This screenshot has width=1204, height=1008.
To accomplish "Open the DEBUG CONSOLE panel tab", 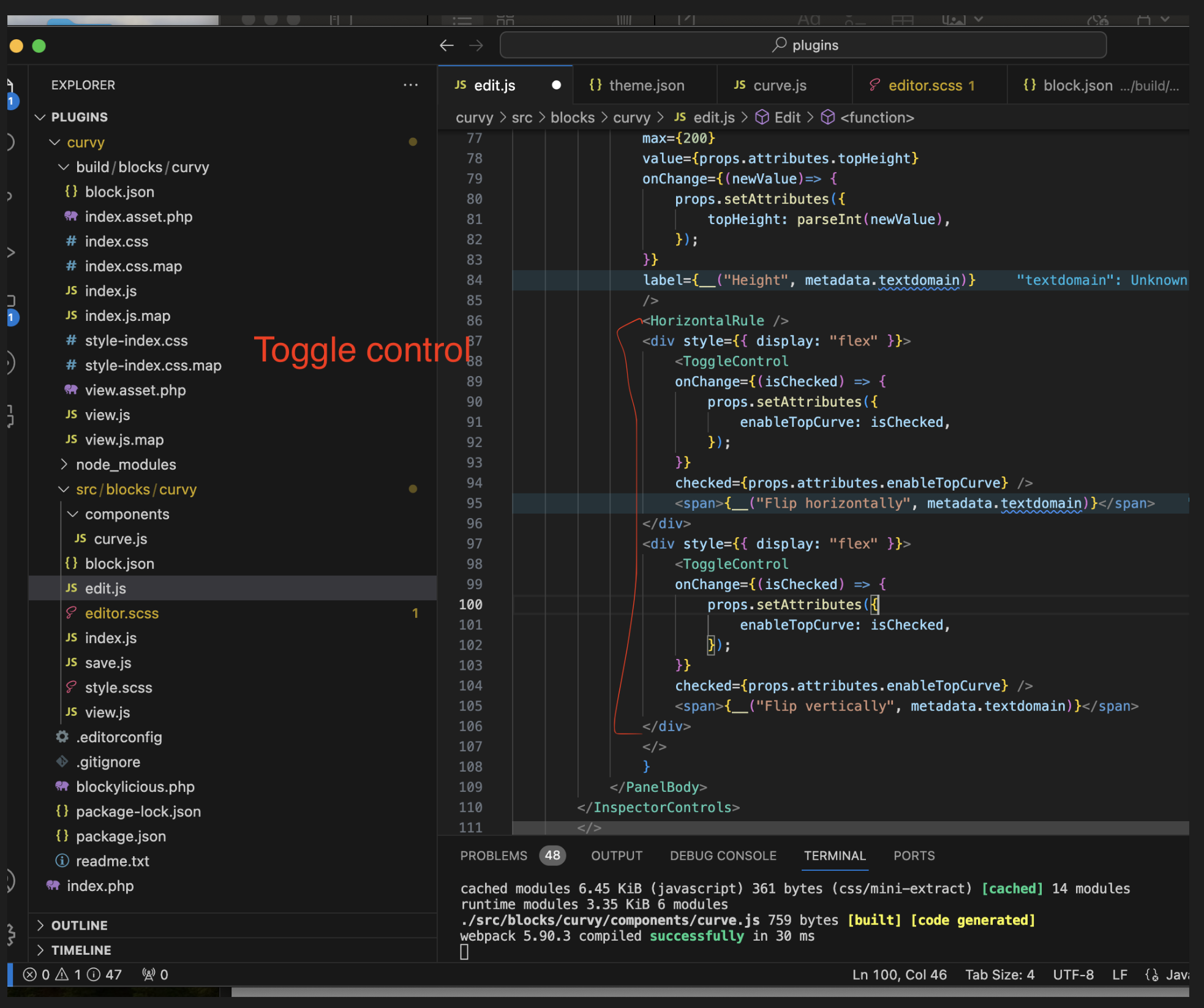I will point(723,856).
